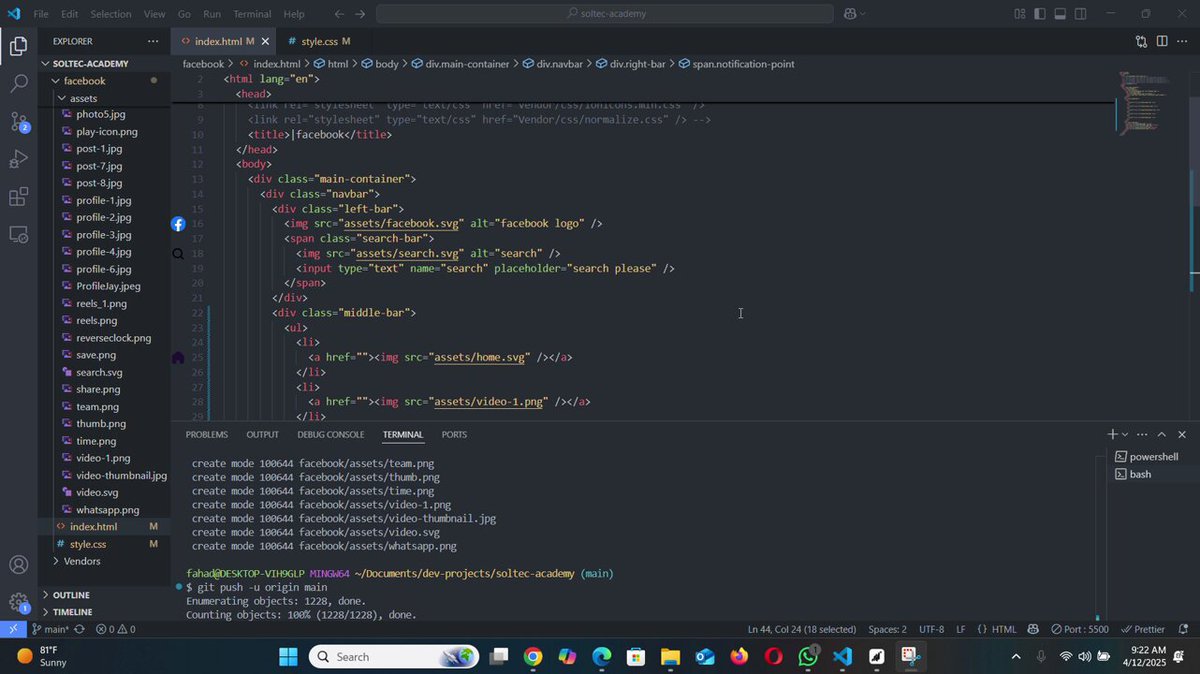Switch to style.css editor tab
This screenshot has height=674, width=1200.
click(x=319, y=41)
